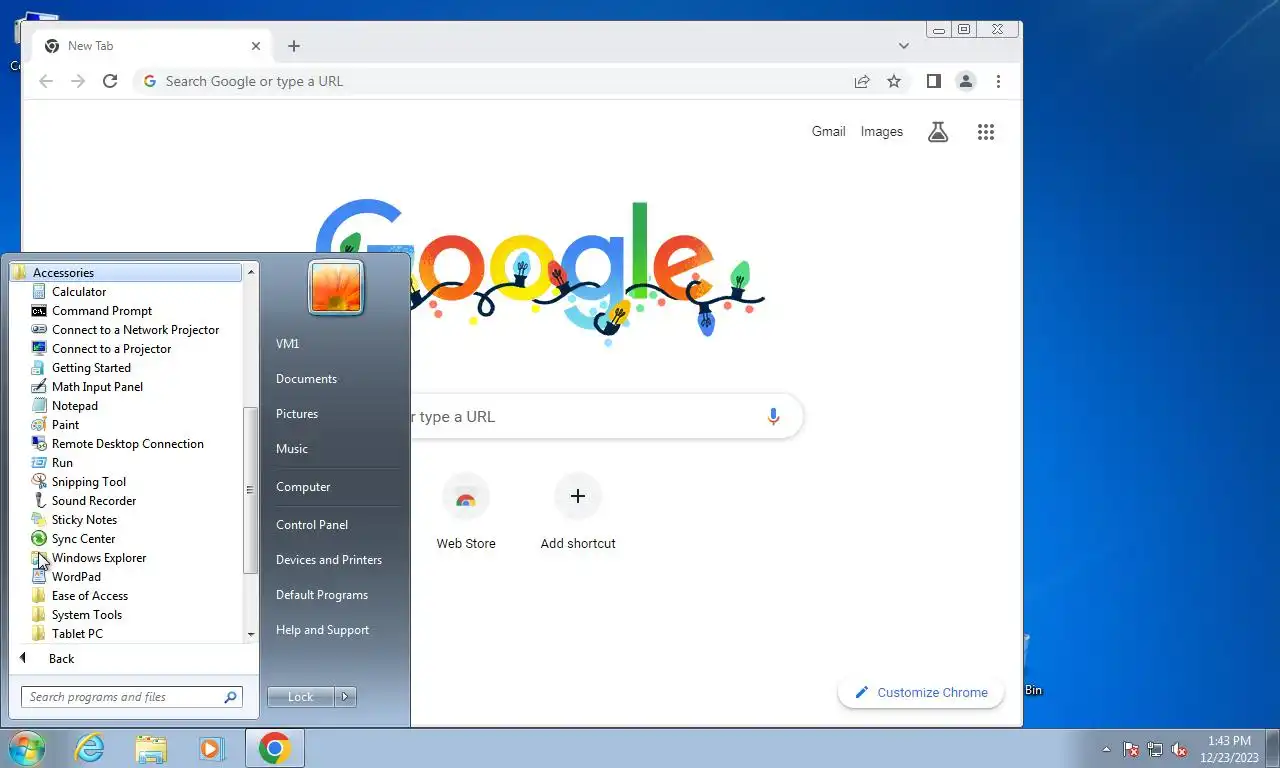Open Windows Explorer from Accessories
The image size is (1280, 768).
point(99,558)
